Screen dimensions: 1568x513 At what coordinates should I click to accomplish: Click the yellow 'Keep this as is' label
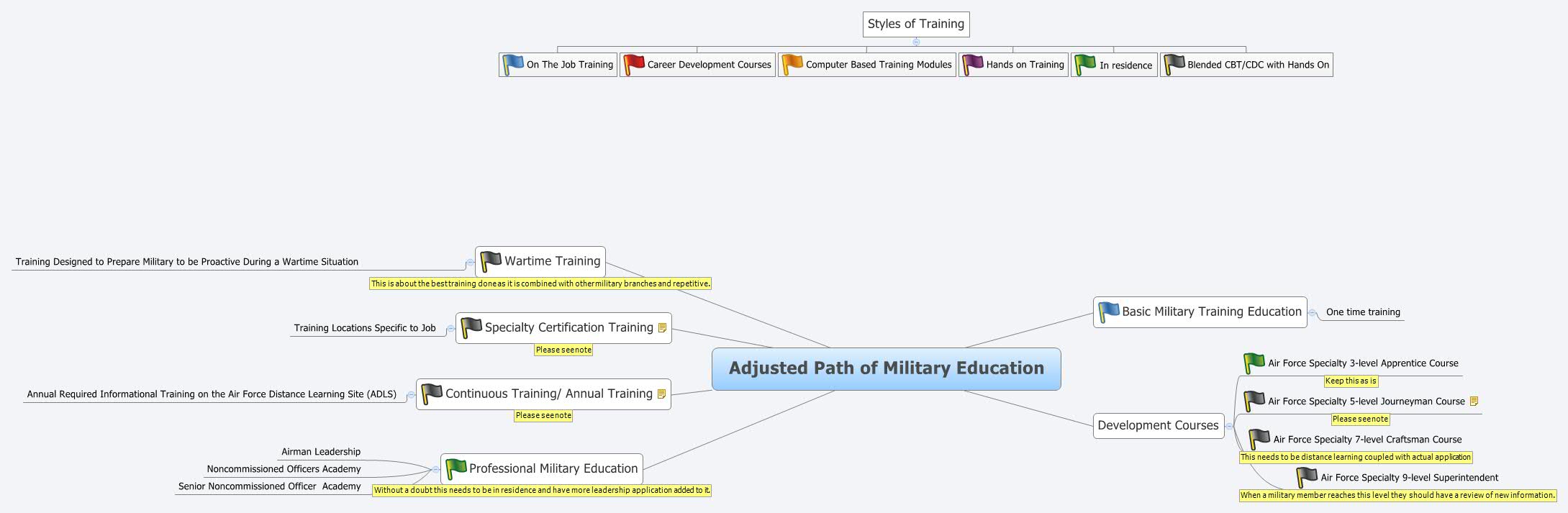(1351, 381)
